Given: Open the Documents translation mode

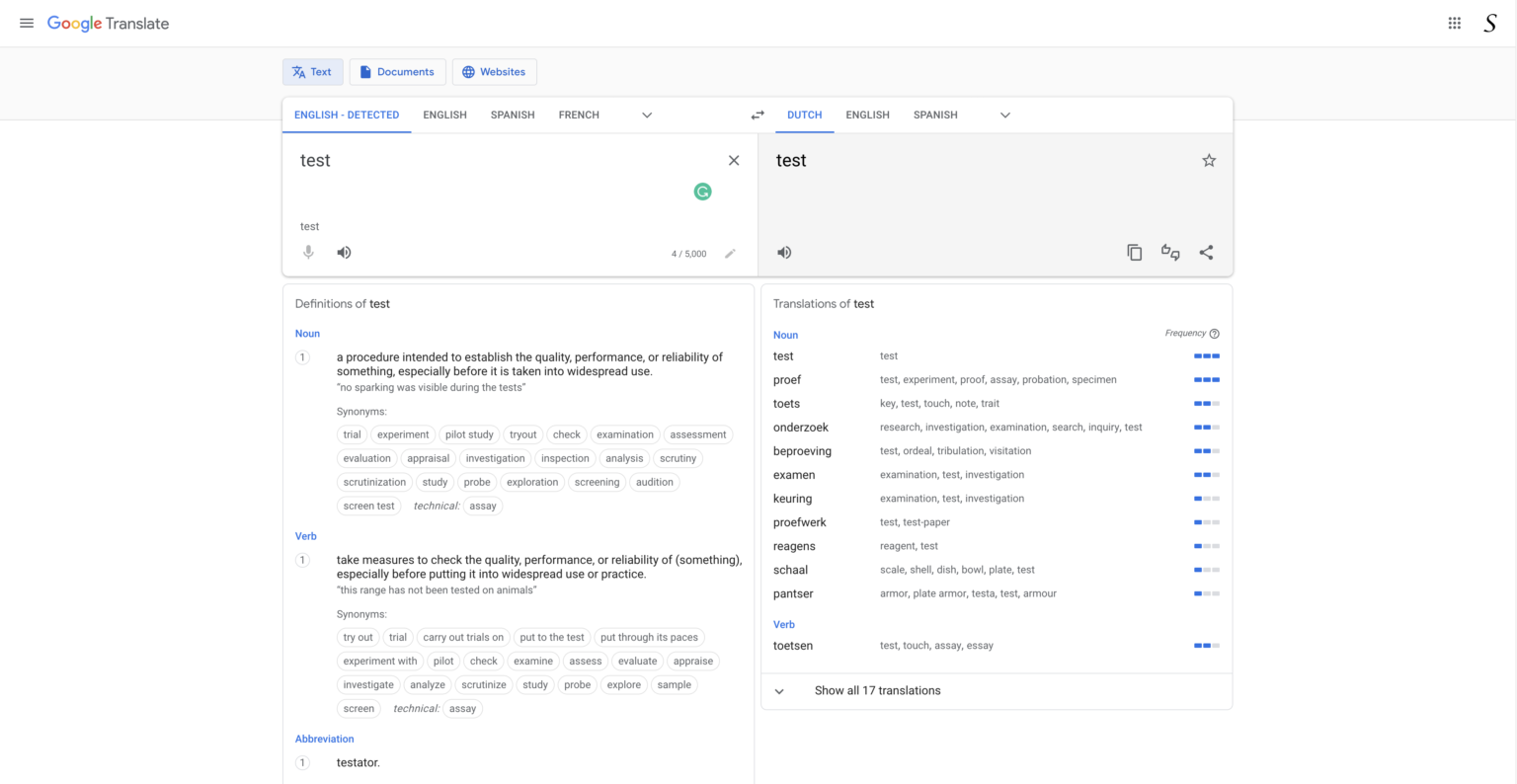Looking at the screenshot, I should coord(397,71).
